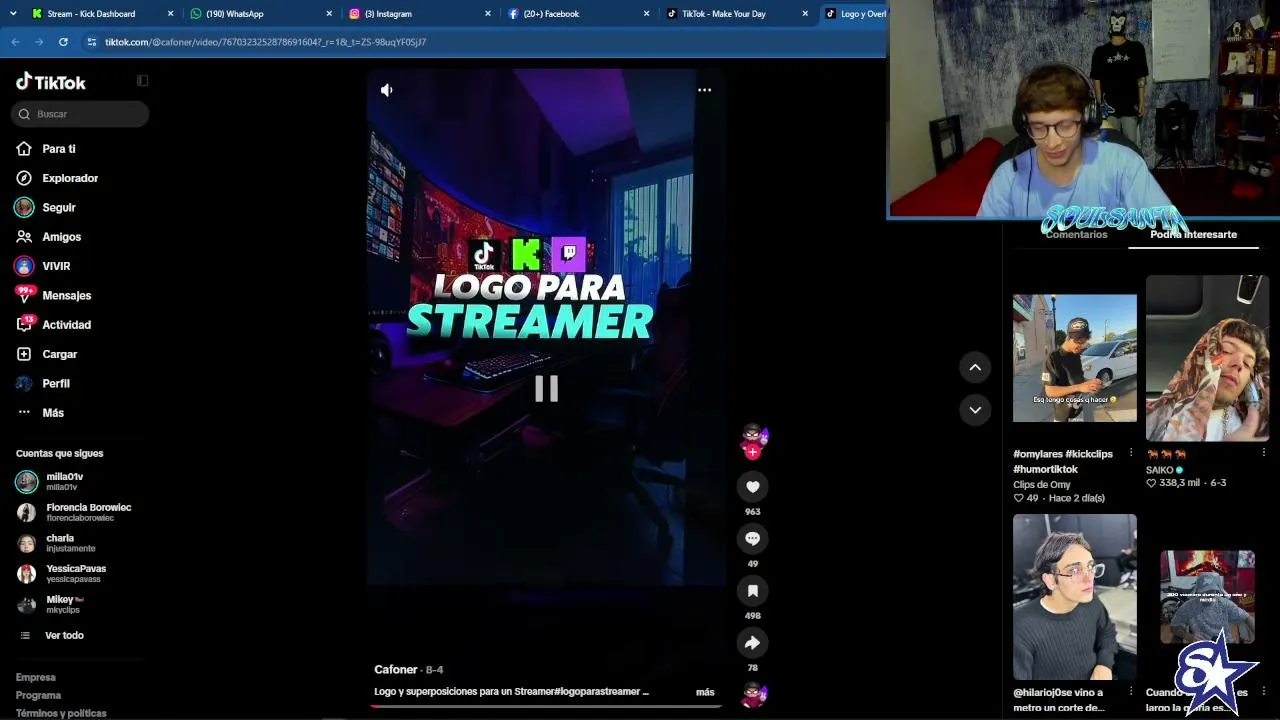Go back in the browser
The image size is (1280, 720).
[x=15, y=42]
